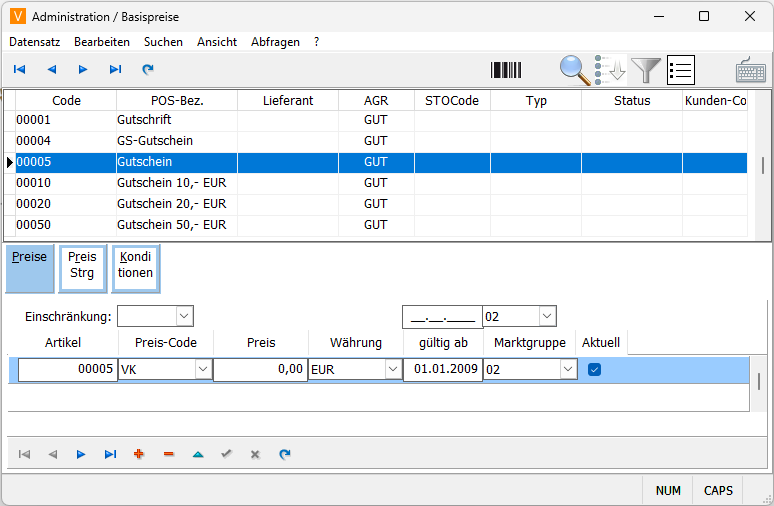Click the Preis input field

tap(259, 370)
